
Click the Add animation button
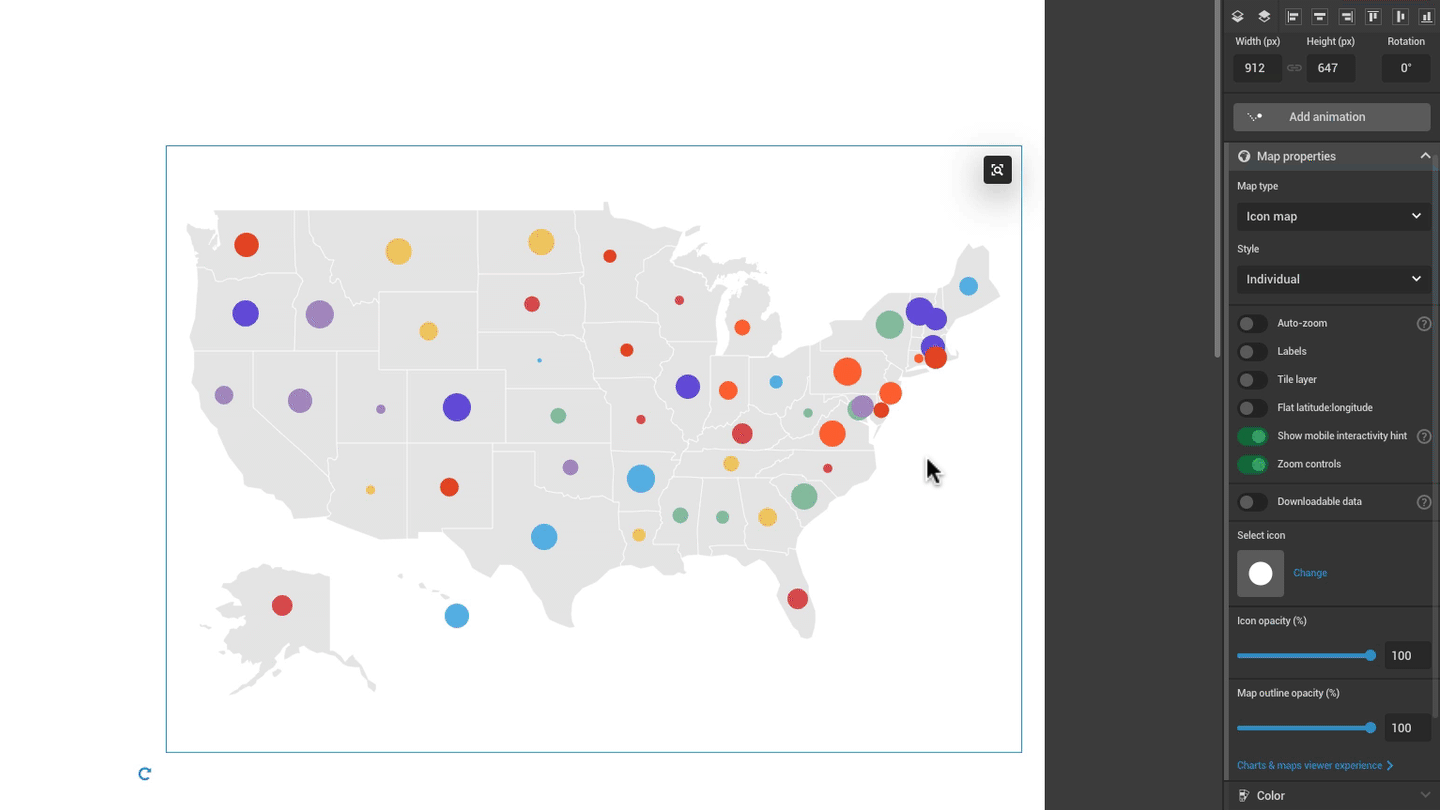coord(1331,117)
